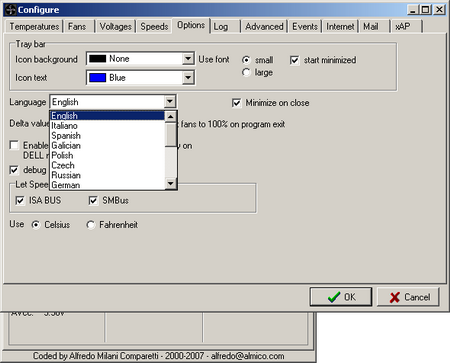Minimize the Configure window
Viewport: 450px width, 363px height.
pos(413,10)
